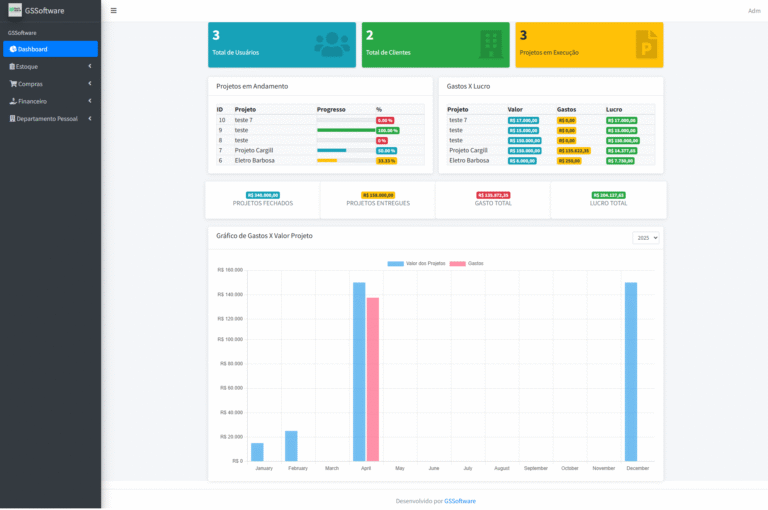Click the blue April bar in chart
Image resolution: width=768 pixels, height=510 pixels.
tap(359, 371)
